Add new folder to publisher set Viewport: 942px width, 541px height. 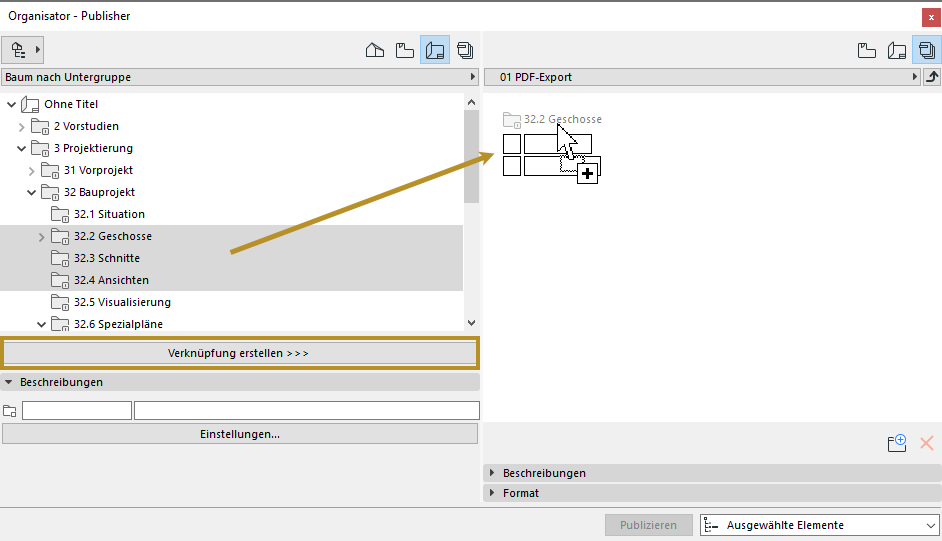click(897, 443)
